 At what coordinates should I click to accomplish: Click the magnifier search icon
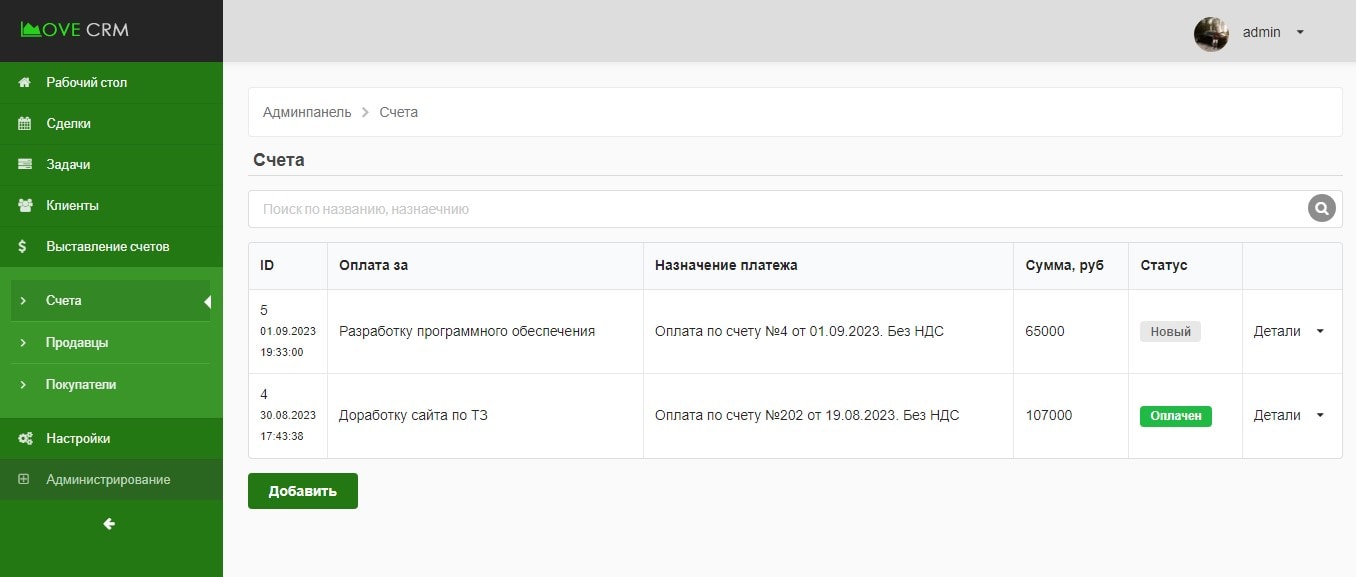tap(1321, 209)
